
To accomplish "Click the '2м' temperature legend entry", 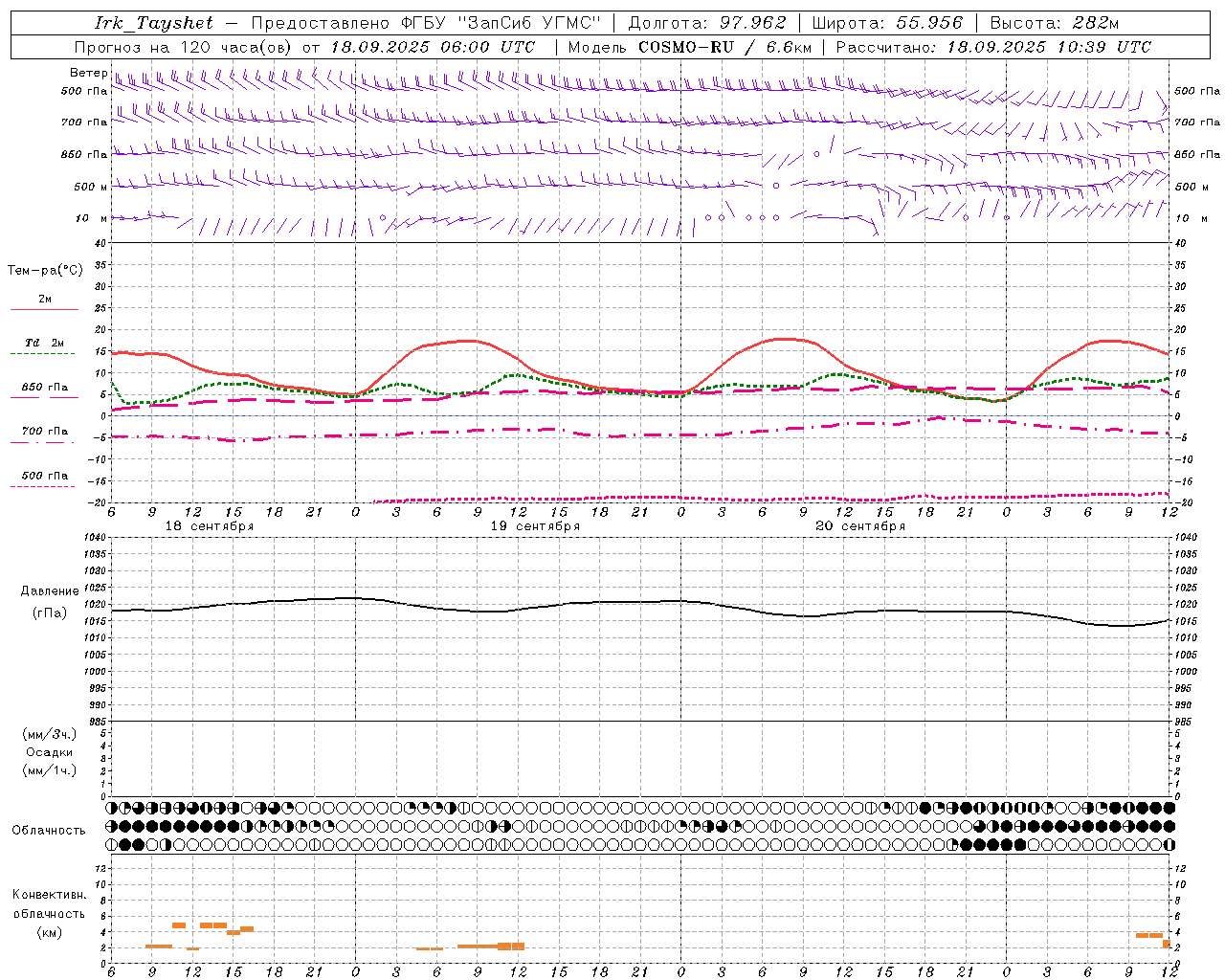I will coord(45,299).
